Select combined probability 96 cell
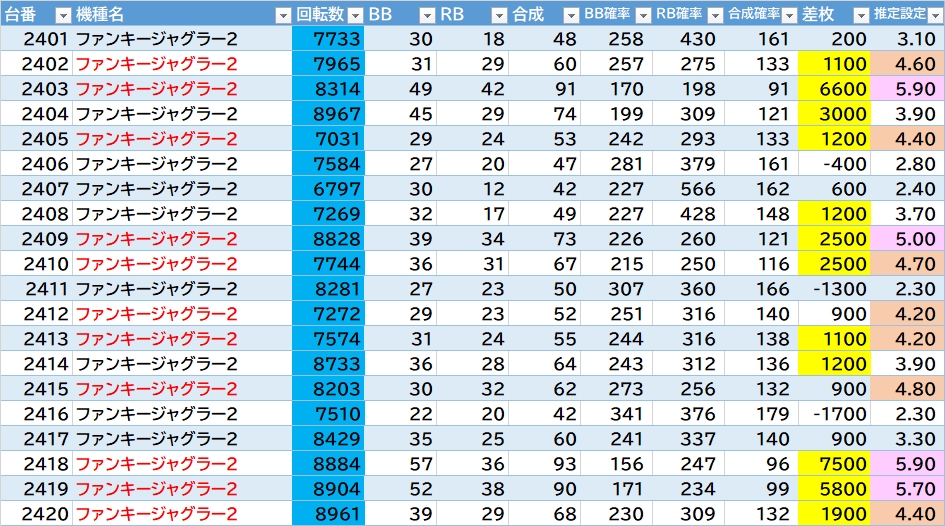This screenshot has width=945, height=526. coord(761,463)
